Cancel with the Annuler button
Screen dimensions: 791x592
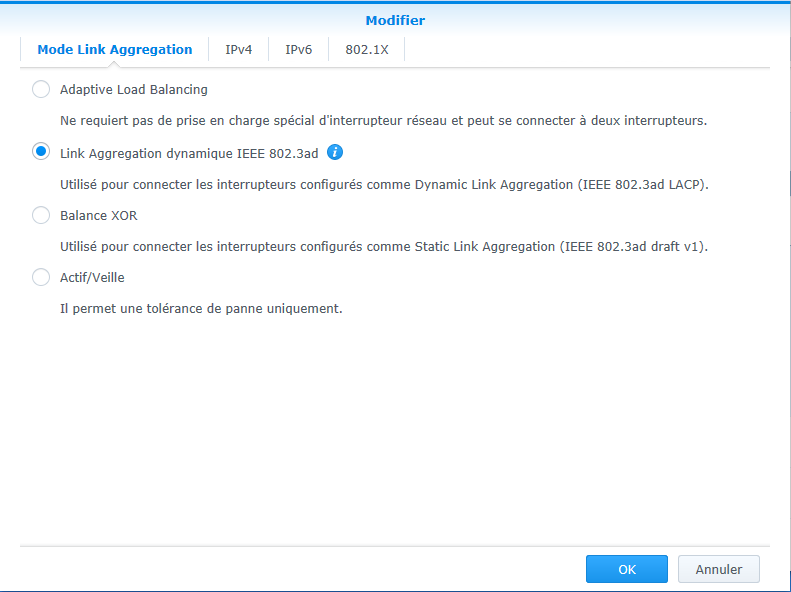click(719, 569)
